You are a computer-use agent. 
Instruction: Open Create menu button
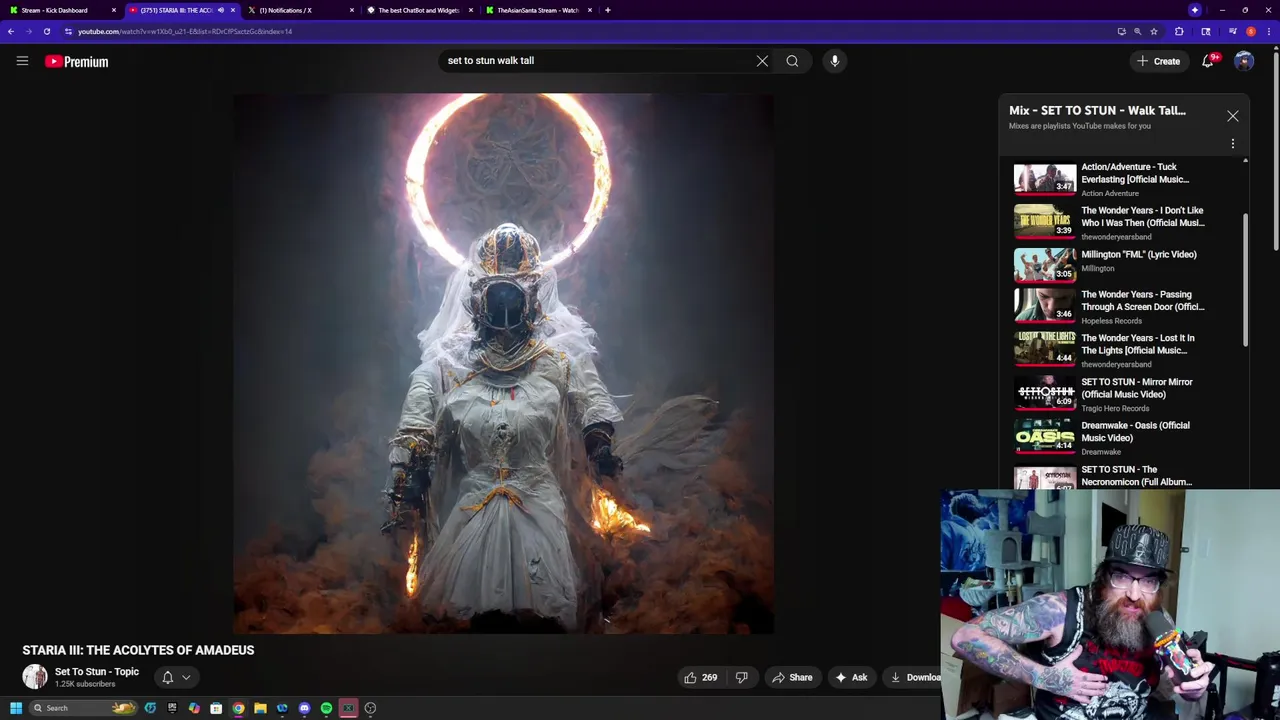point(1158,61)
